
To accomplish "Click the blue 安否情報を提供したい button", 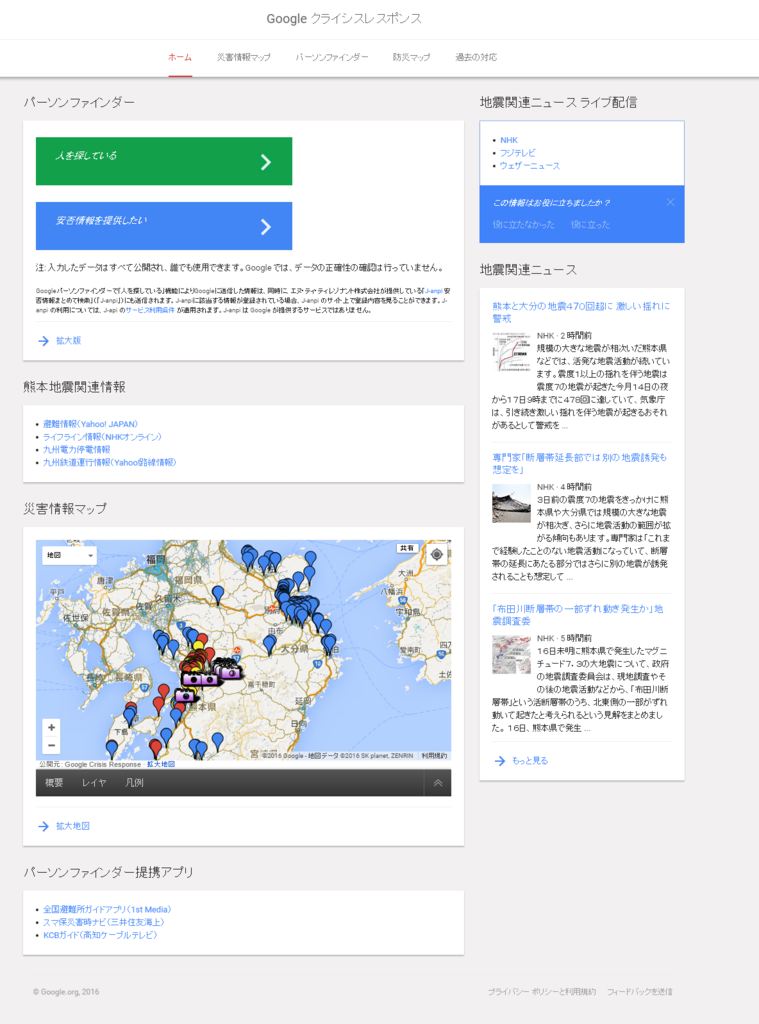I will coord(164,226).
